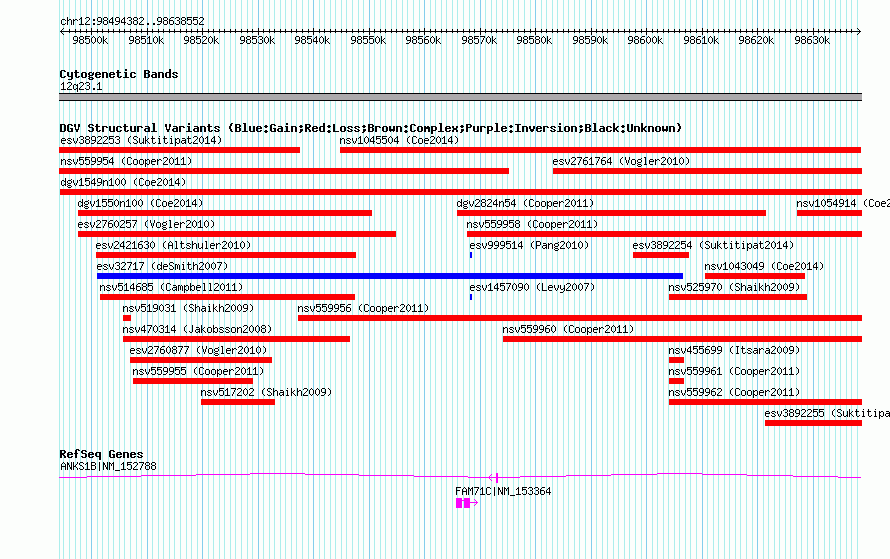Viewport: 890px width, 559px height.
Task: Click esv3892255 variant label
Action: (x=827, y=413)
